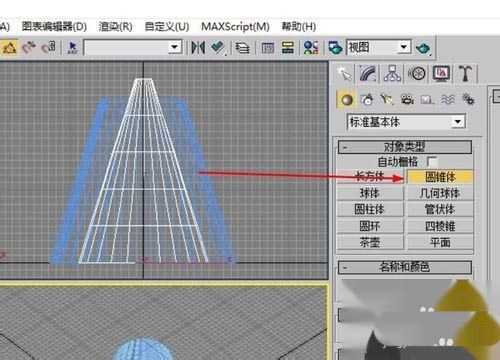Click the Render Production teapot icon

[423, 48]
